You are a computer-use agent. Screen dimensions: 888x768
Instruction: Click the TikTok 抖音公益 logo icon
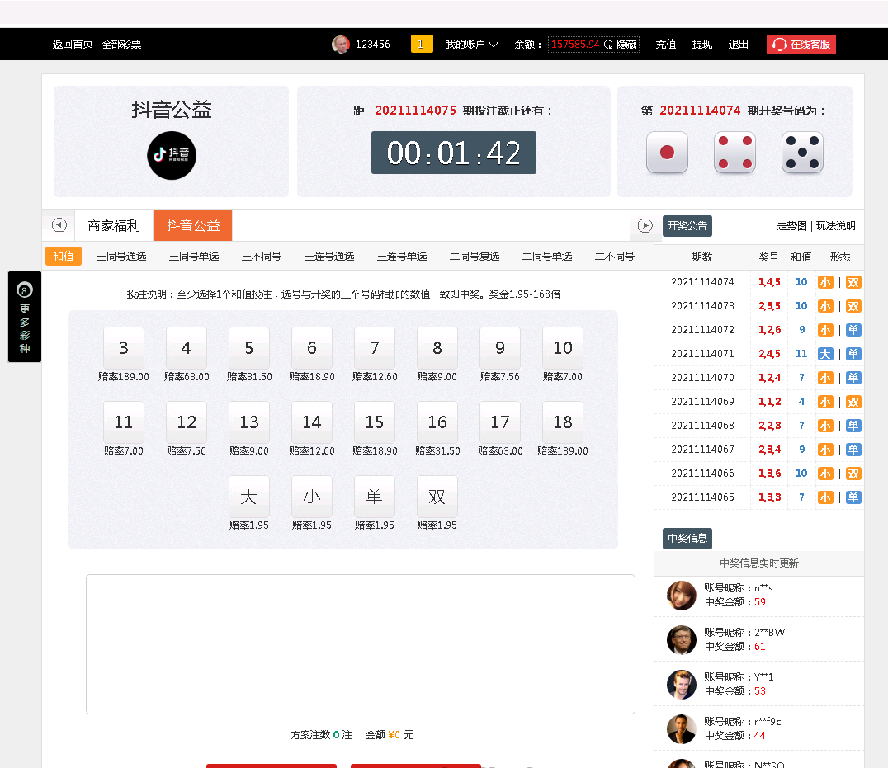coord(171,156)
